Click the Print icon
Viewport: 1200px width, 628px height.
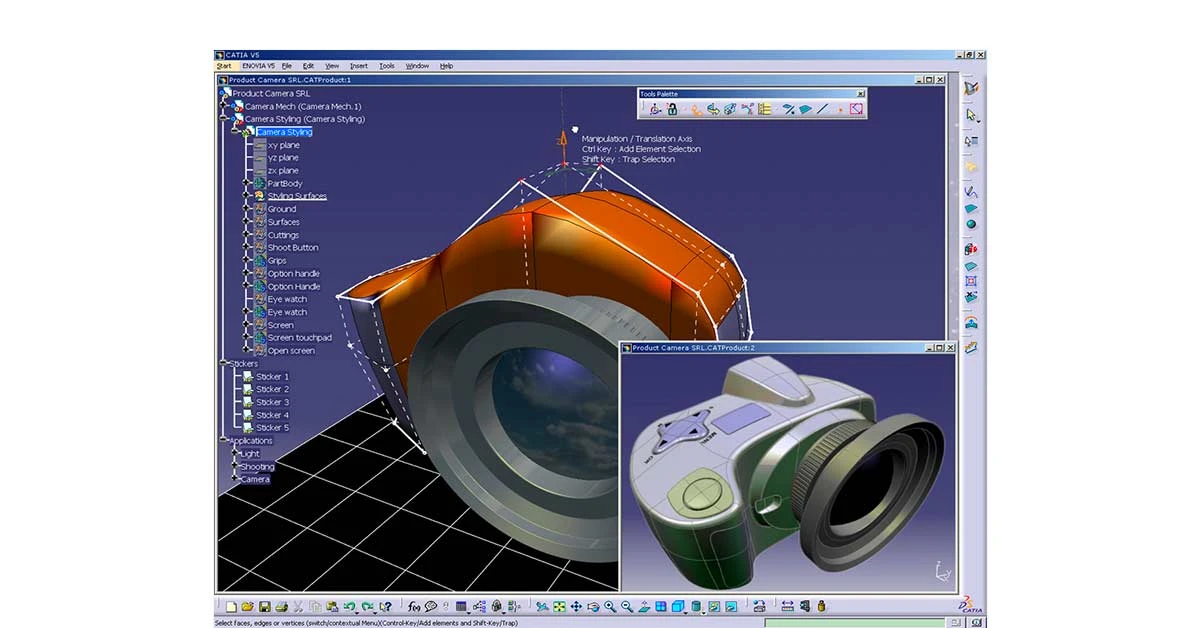tap(279, 607)
